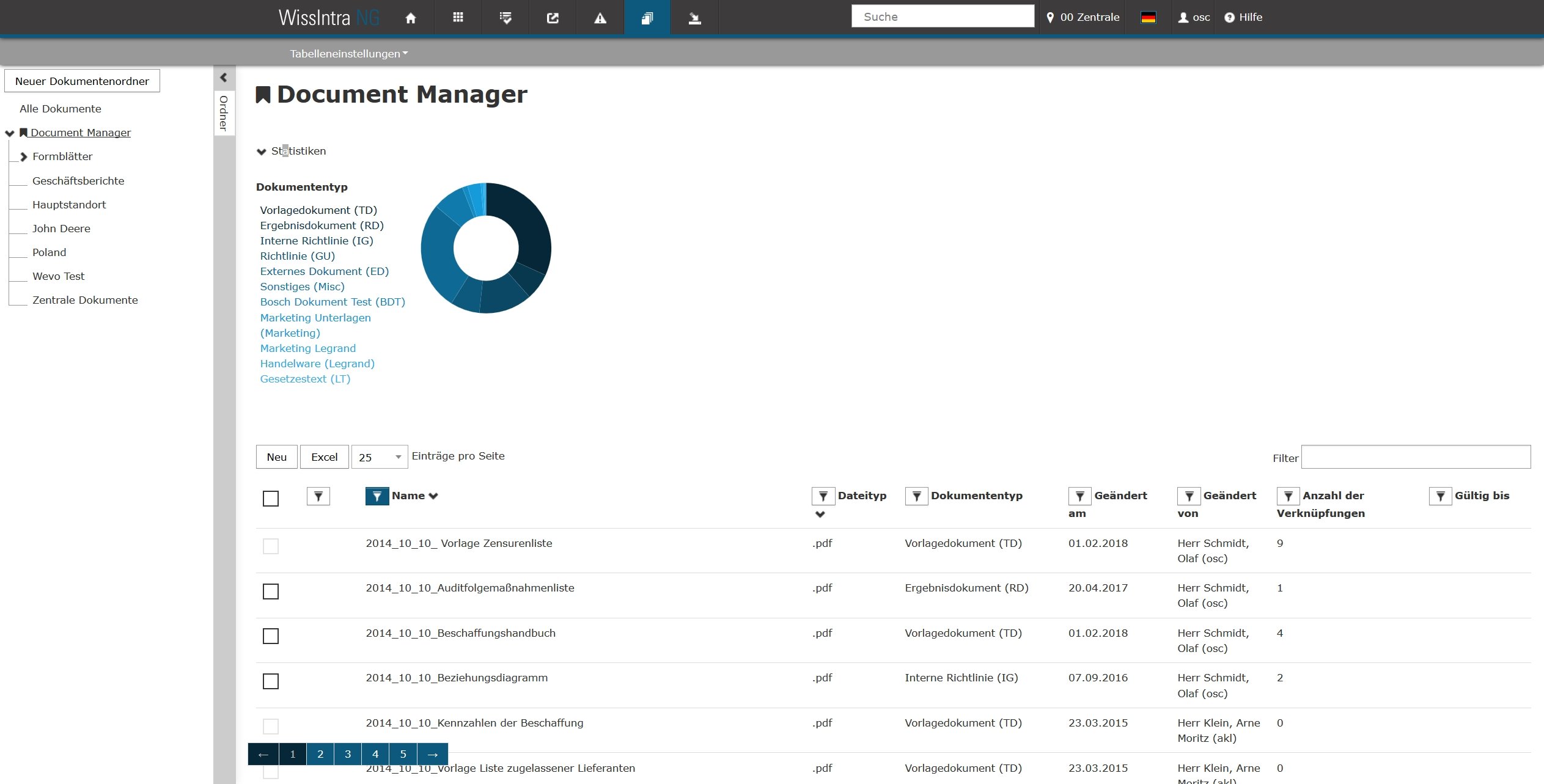Open the Tabelleneinstellungen menu
1544x784 pixels.
click(348, 54)
